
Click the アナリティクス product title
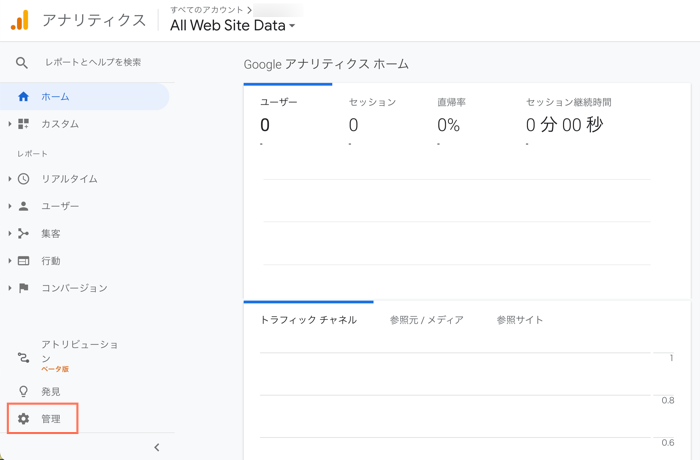[x=94, y=20]
